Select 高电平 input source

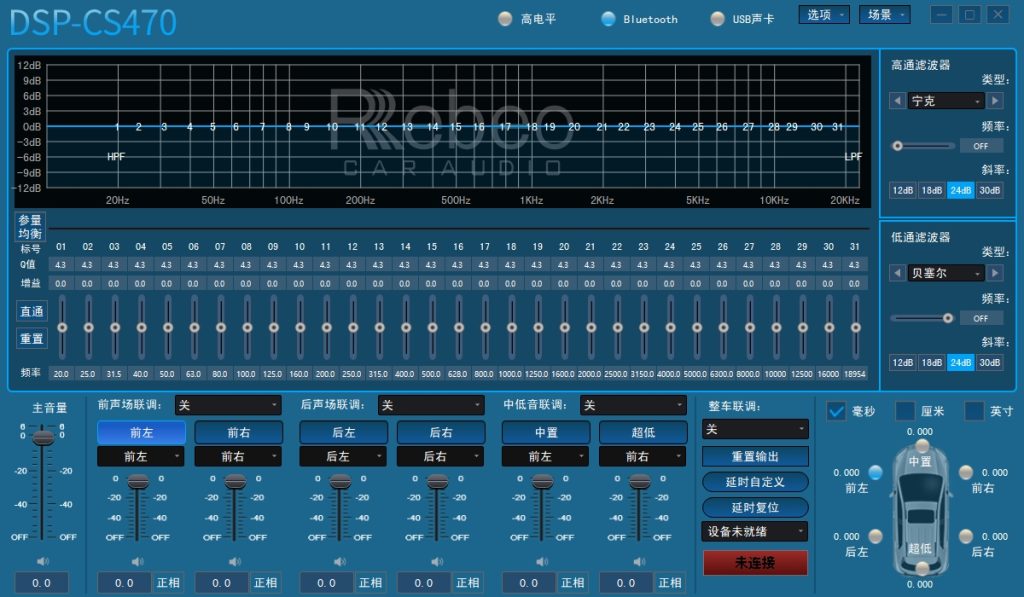pos(505,19)
